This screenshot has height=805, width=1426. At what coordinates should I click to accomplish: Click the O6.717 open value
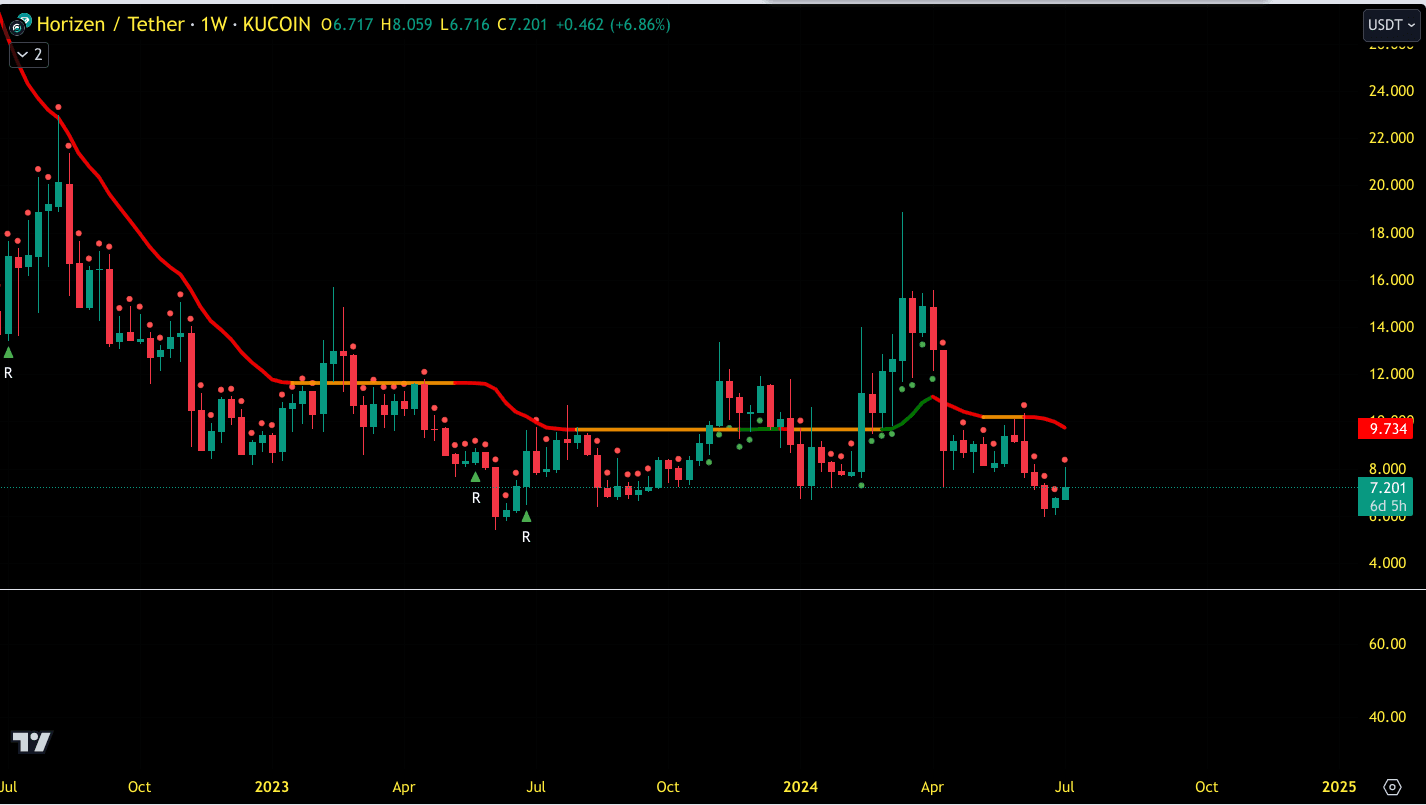pyautogui.click(x=348, y=25)
